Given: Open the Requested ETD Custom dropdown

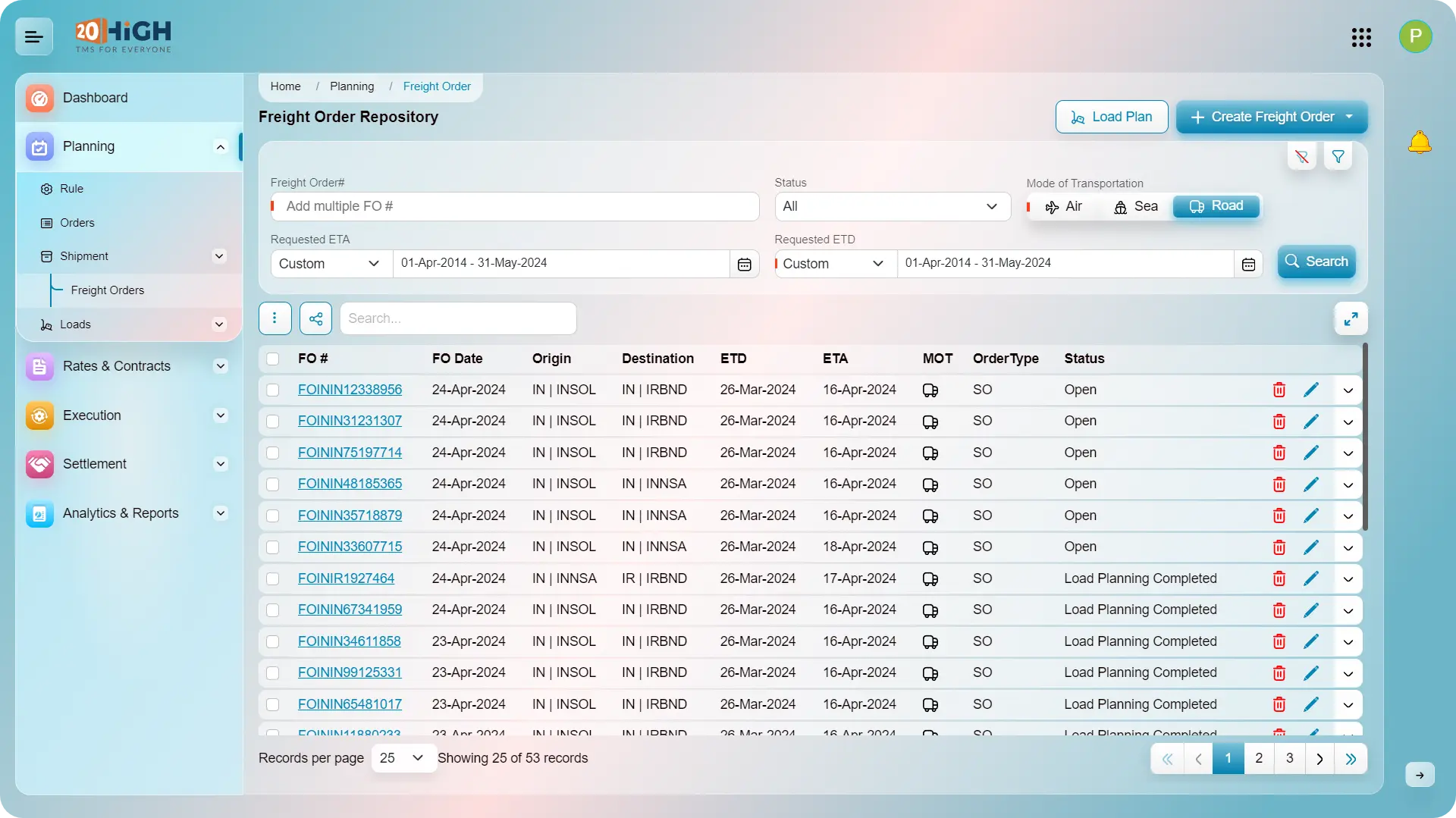Looking at the screenshot, I should tap(836, 264).
